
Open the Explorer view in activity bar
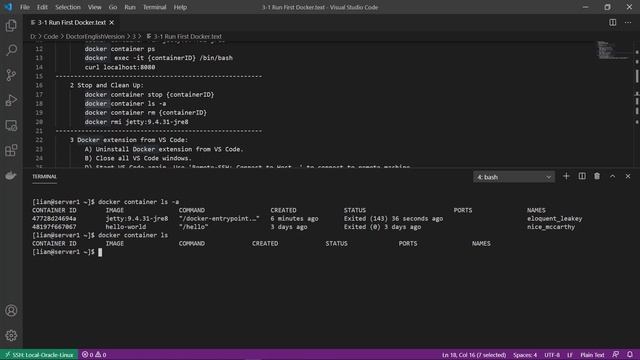[11, 25]
